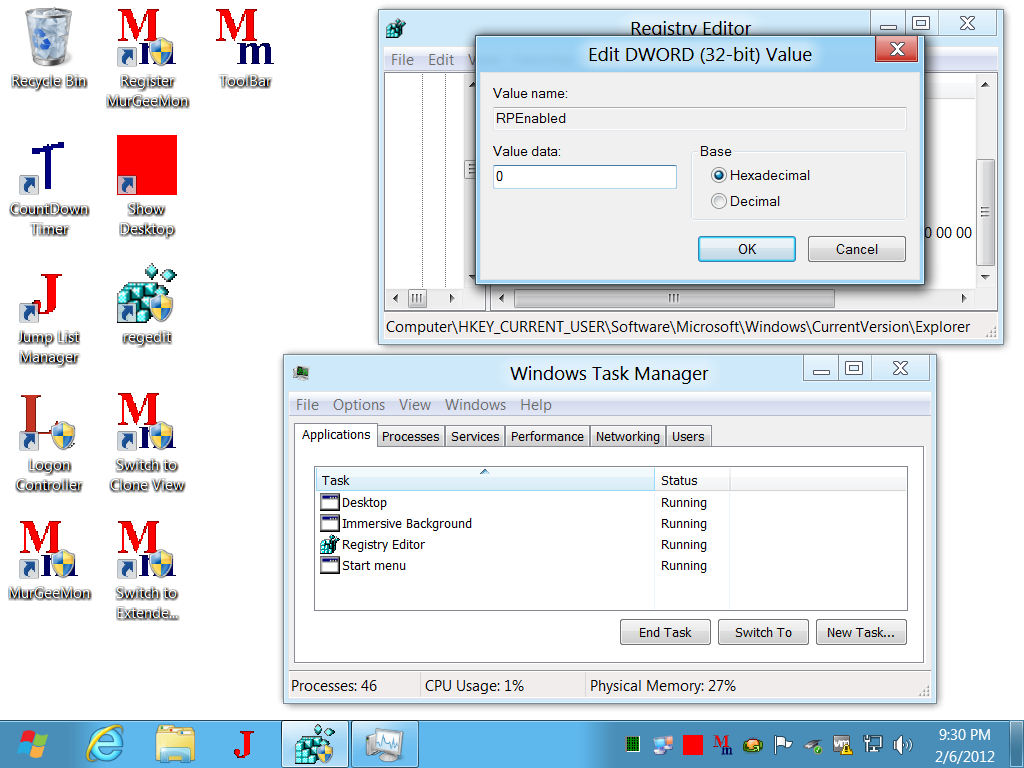Open the Task Manager File menu
This screenshot has height=768, width=1024.
tap(308, 405)
